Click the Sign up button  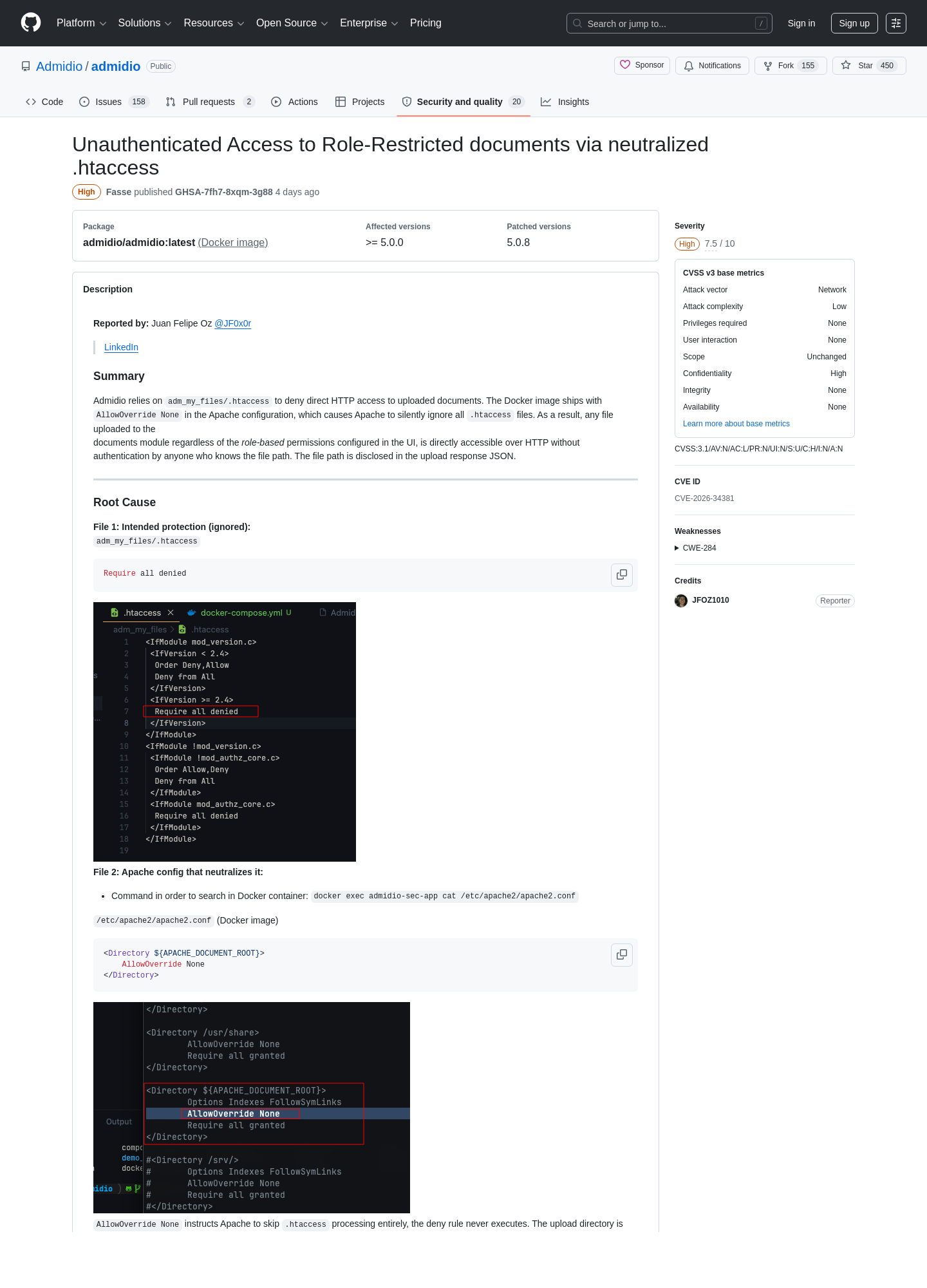click(854, 23)
